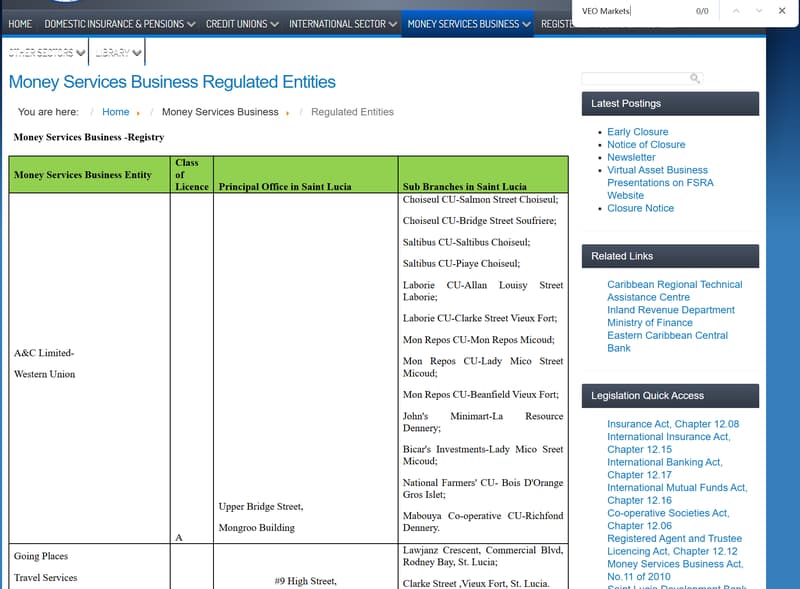Expand the Money Services Business menu

click(468, 24)
